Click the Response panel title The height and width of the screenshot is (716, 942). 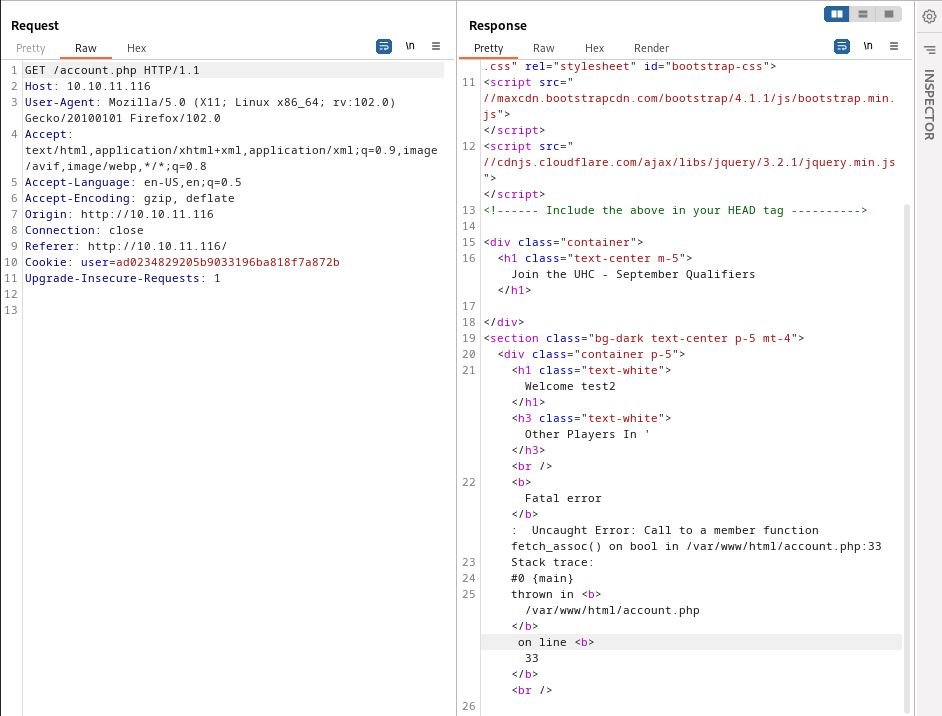(x=497, y=25)
